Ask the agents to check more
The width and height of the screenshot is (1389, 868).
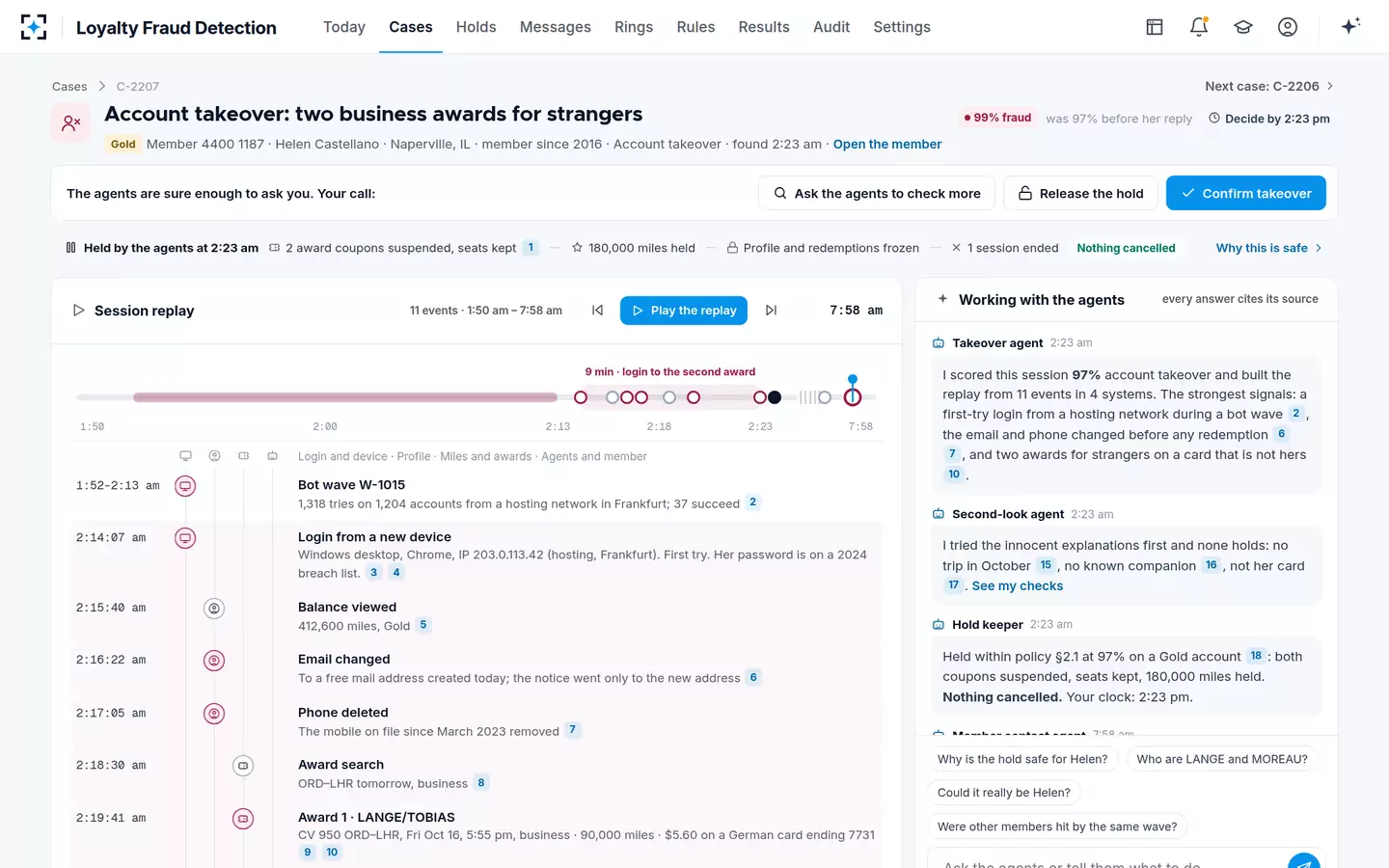click(x=877, y=193)
